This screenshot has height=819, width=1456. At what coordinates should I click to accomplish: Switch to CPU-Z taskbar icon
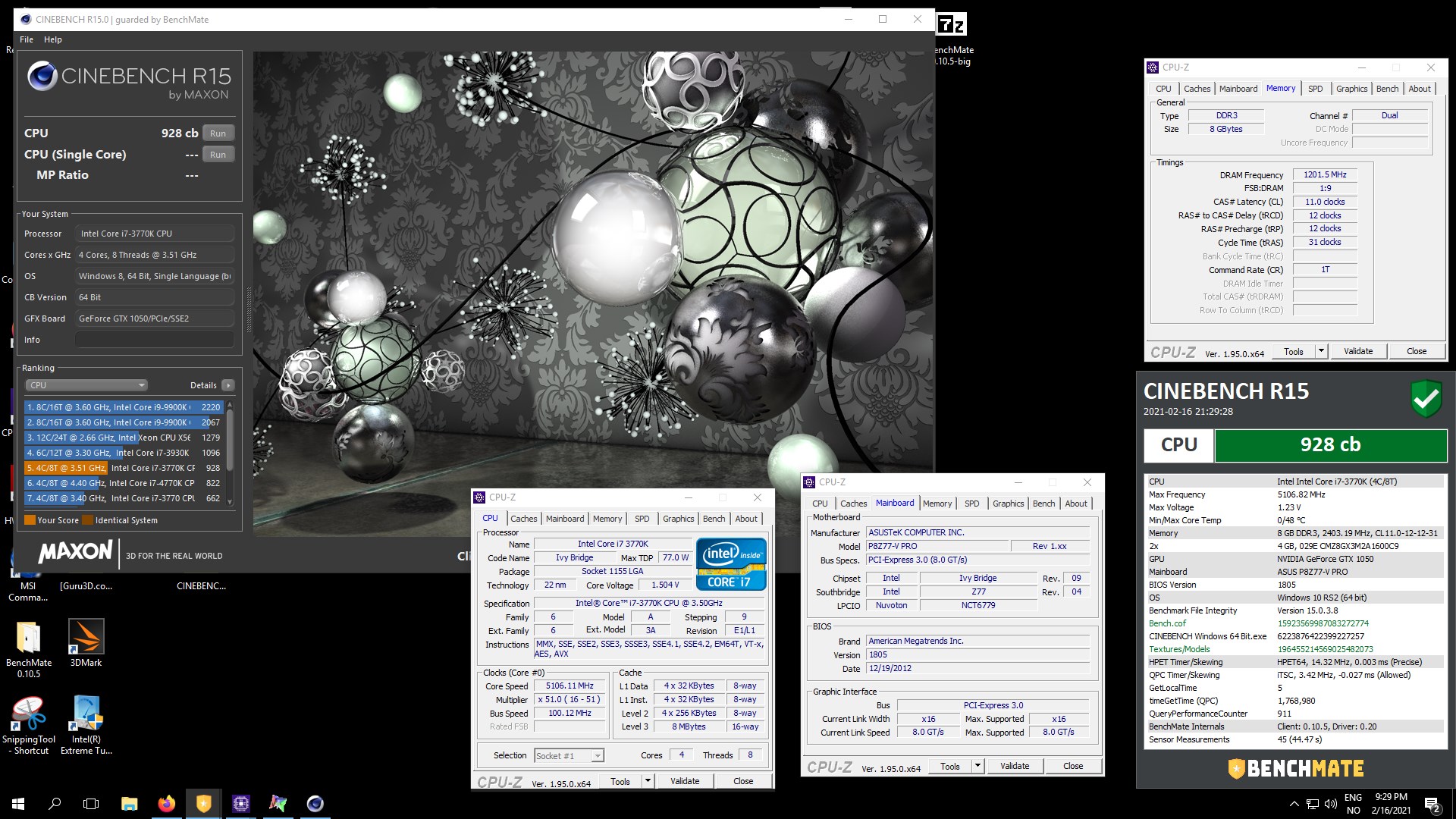(241, 804)
